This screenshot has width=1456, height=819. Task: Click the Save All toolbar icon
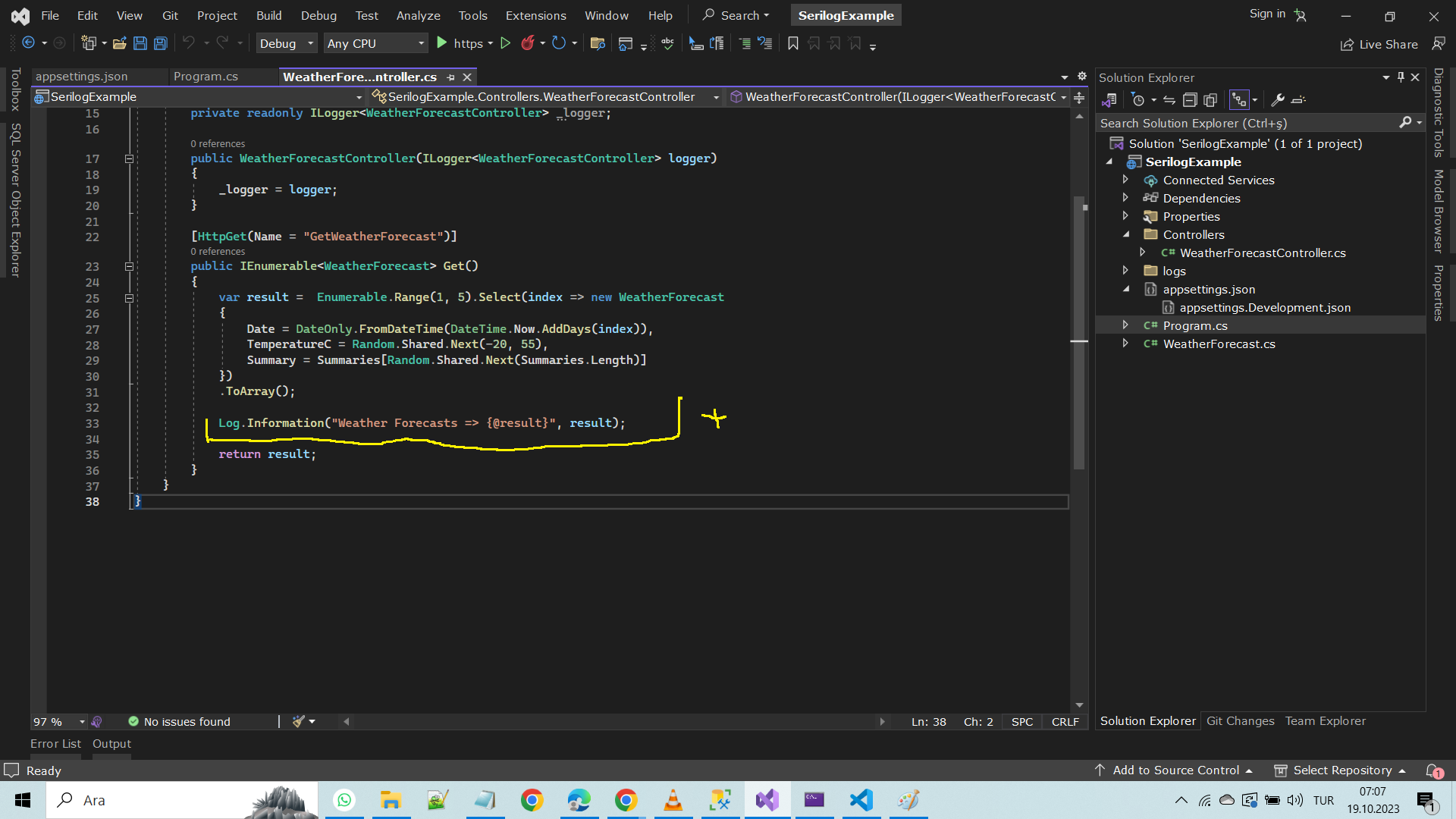(161, 43)
